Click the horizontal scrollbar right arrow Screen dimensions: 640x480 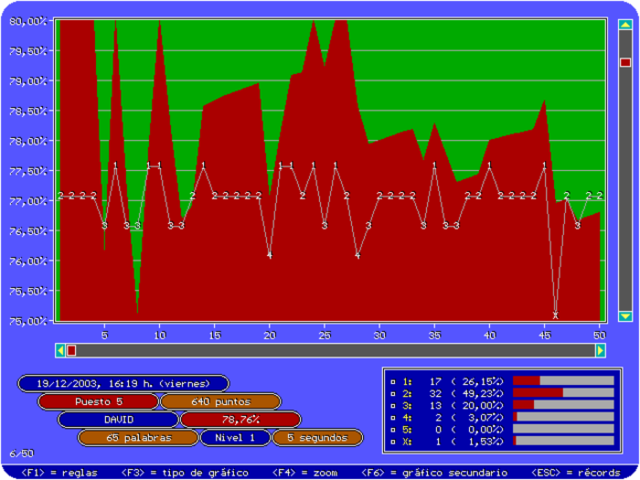(x=600, y=351)
